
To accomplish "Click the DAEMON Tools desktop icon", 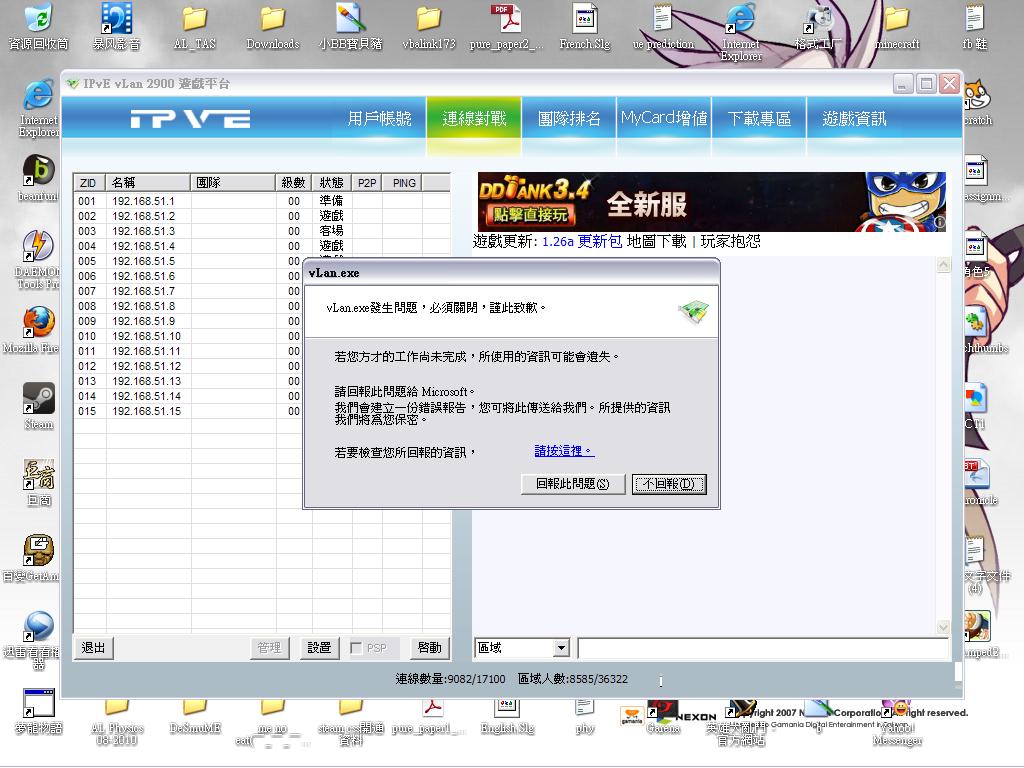I will tap(38, 247).
